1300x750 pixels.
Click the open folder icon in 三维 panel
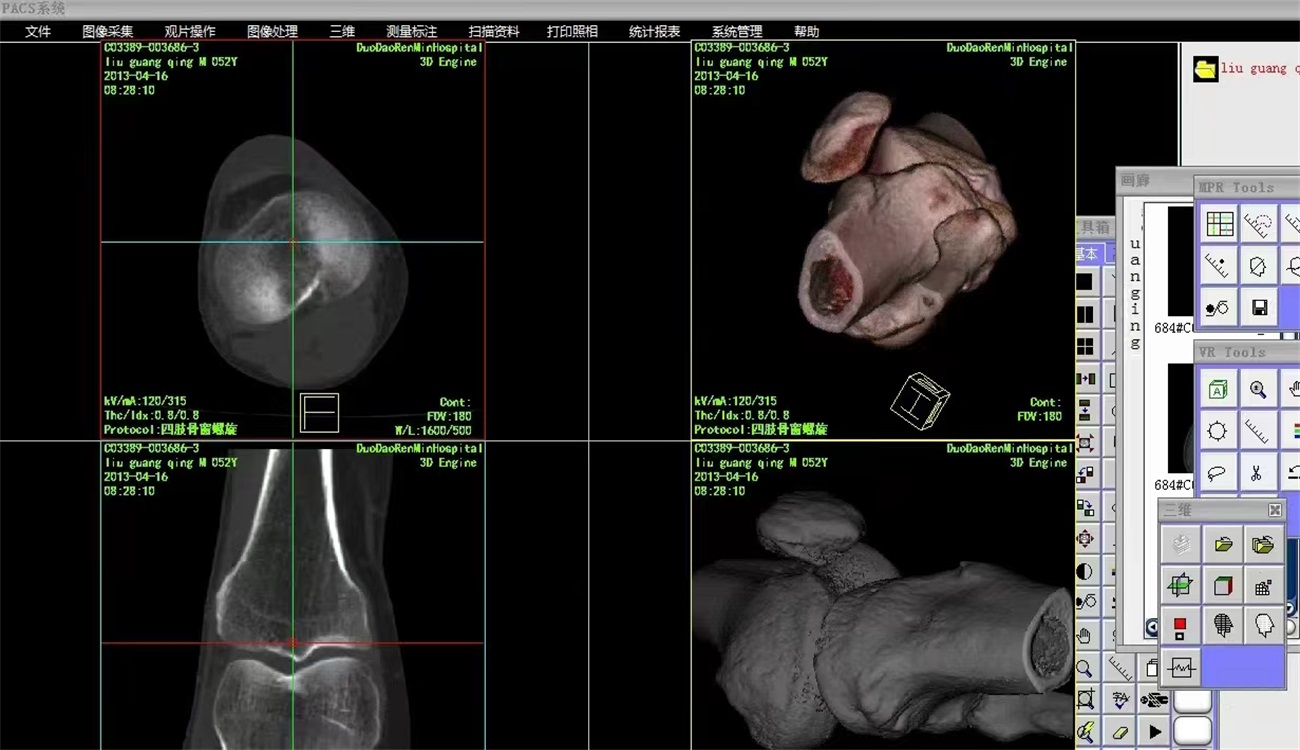click(1222, 544)
